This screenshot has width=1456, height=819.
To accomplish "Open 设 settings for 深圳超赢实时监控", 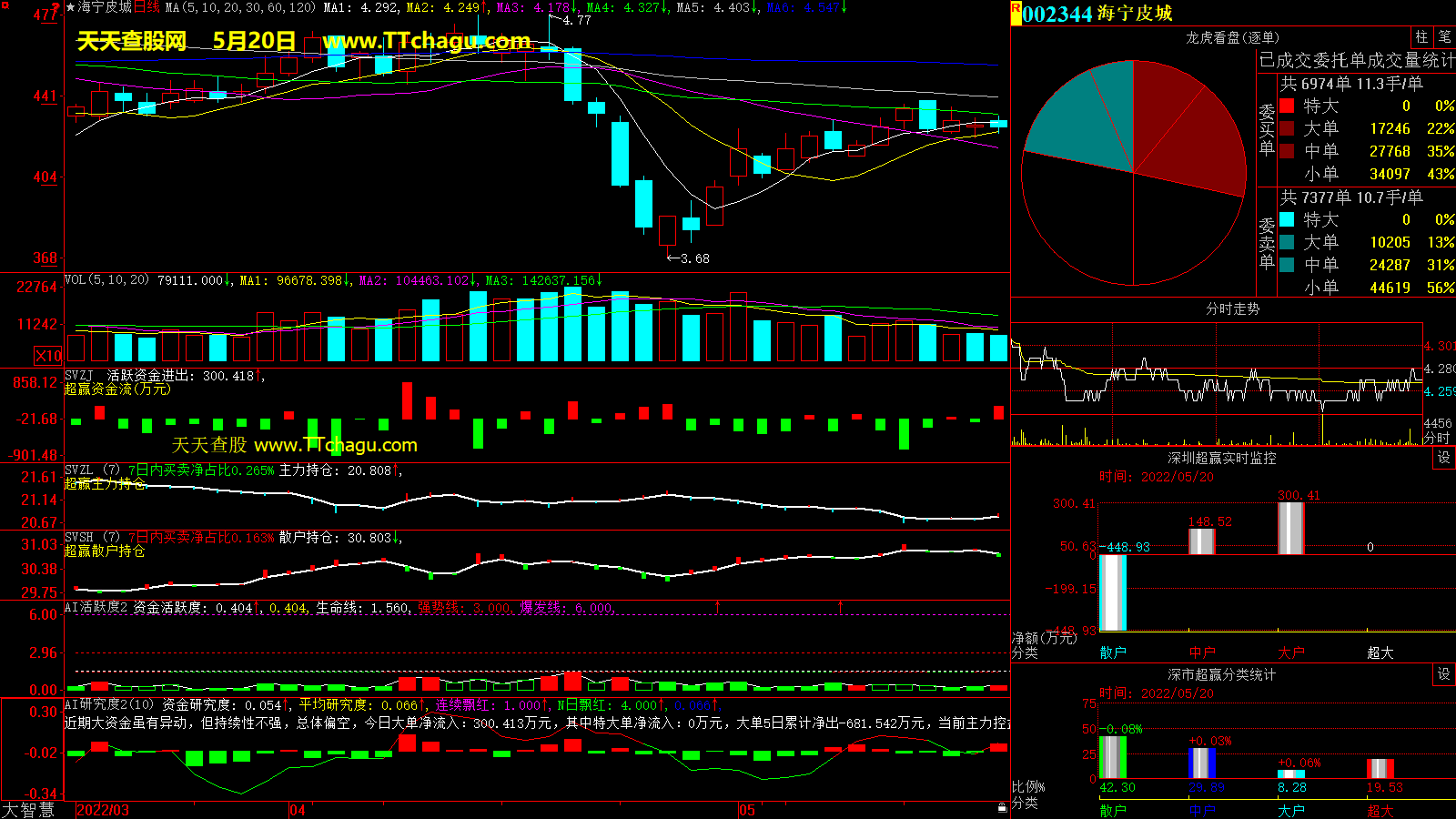I will (x=1444, y=458).
